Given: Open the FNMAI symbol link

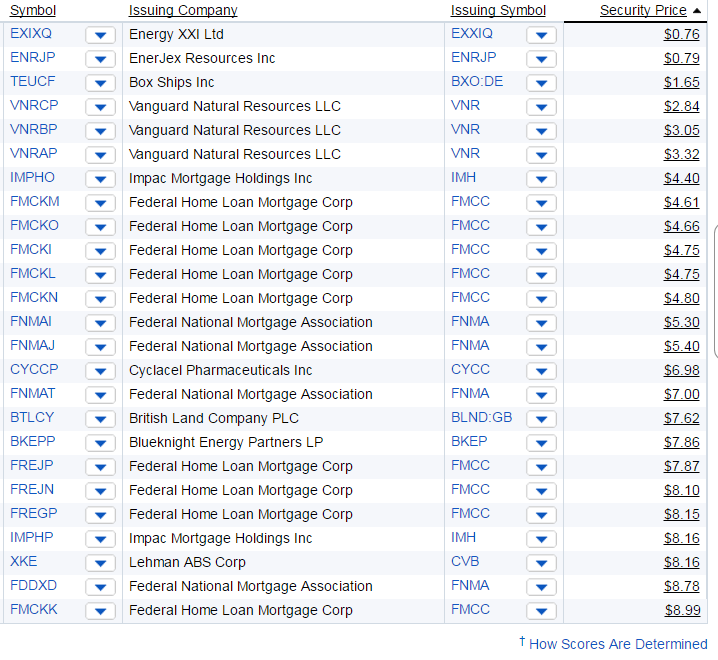Looking at the screenshot, I should pyautogui.click(x=31, y=322).
